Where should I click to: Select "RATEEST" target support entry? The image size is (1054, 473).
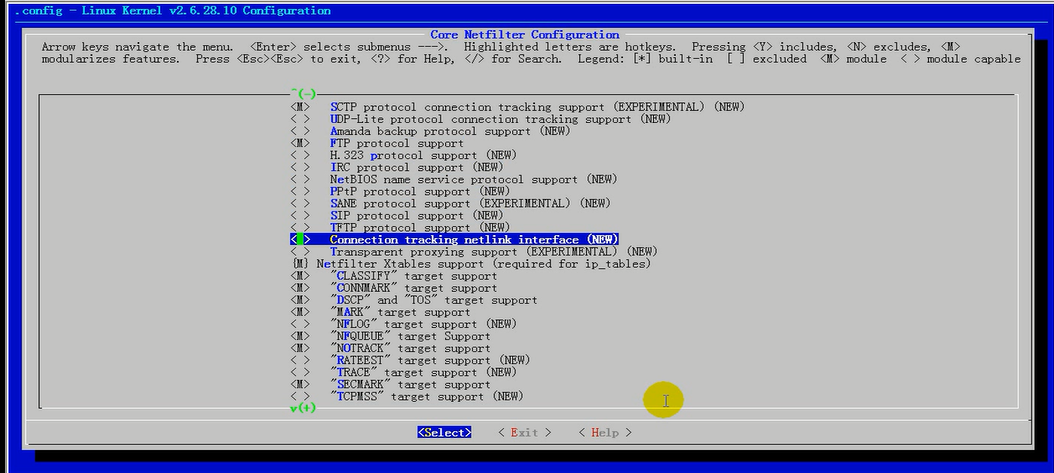(430, 361)
